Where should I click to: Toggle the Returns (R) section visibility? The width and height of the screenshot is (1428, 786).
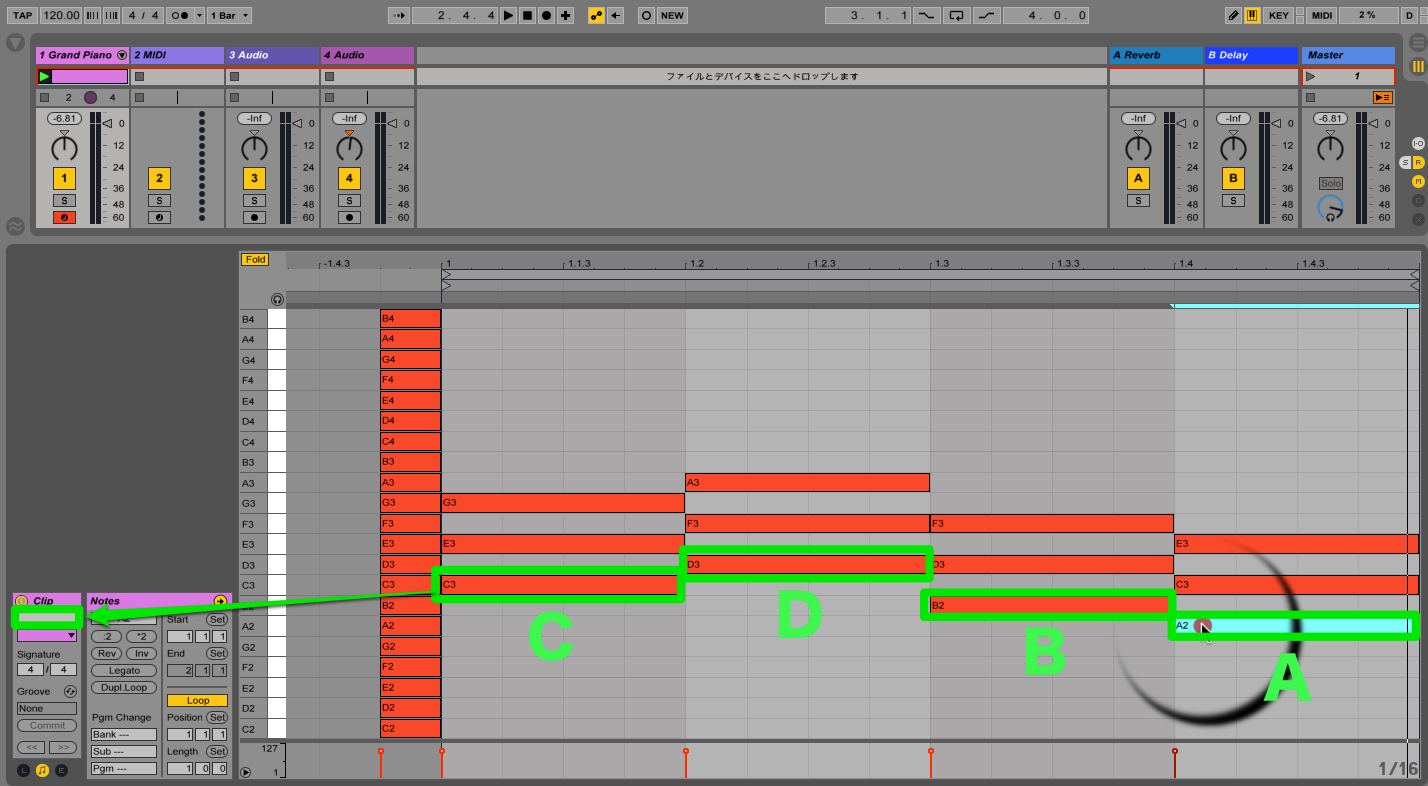point(1418,162)
